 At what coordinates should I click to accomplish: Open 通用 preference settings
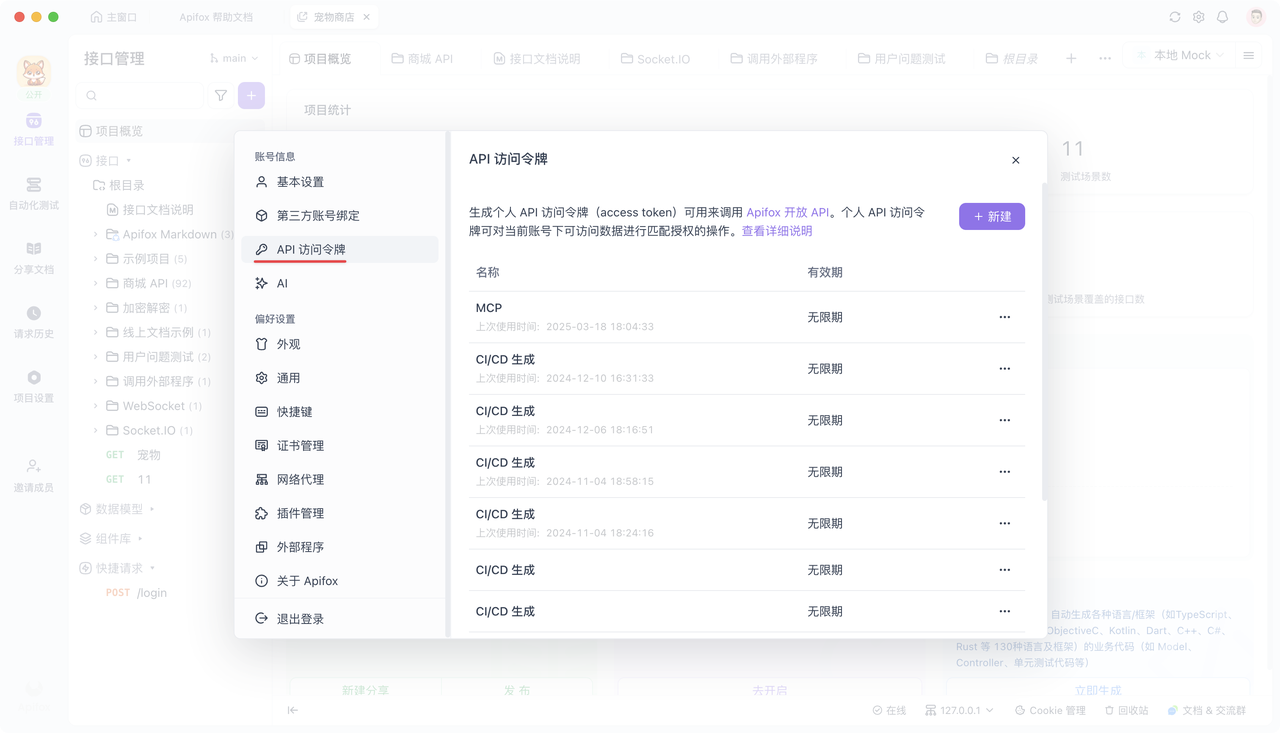[340, 378]
